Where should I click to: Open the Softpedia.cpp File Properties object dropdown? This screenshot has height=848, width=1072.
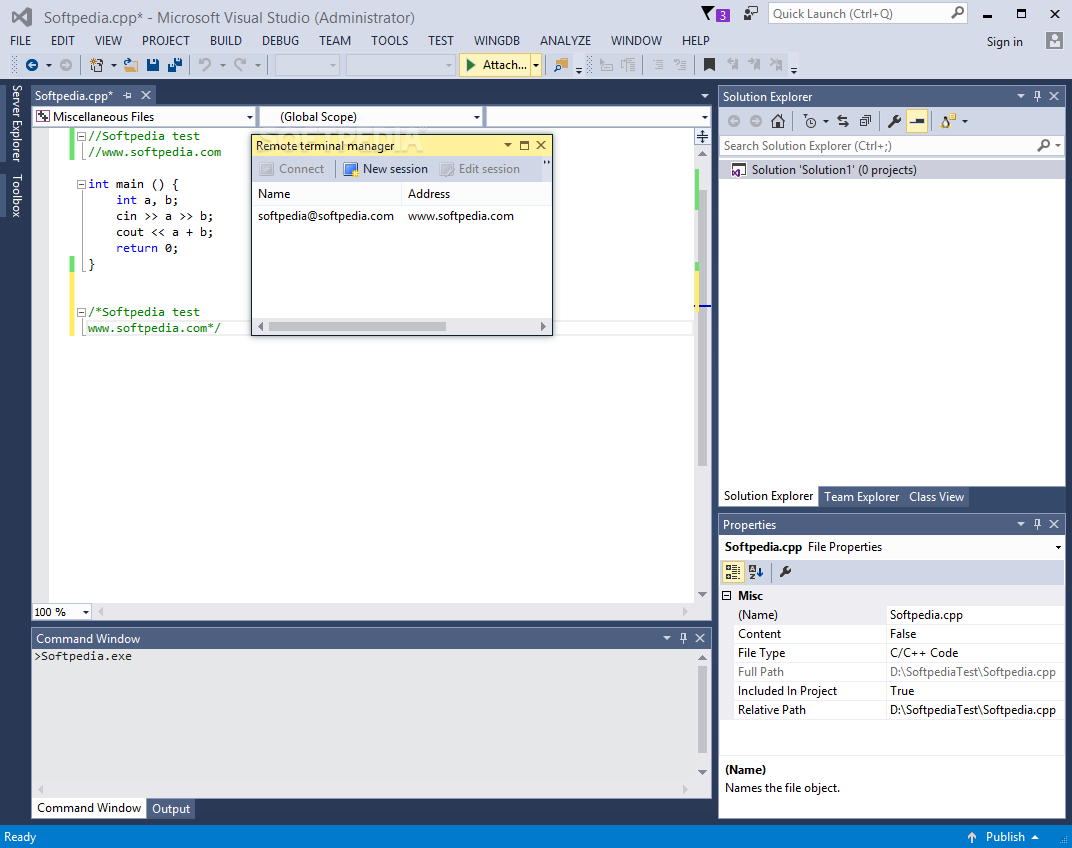coord(1058,547)
